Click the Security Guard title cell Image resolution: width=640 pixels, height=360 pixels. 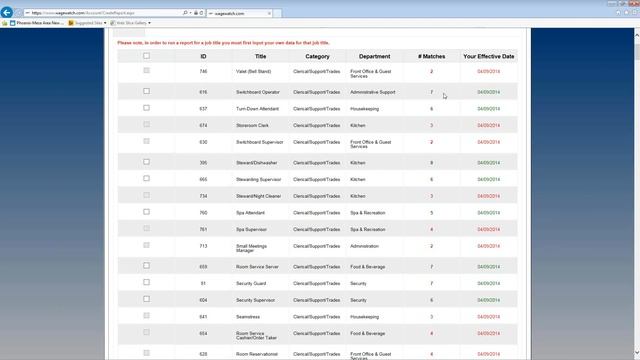coord(251,284)
